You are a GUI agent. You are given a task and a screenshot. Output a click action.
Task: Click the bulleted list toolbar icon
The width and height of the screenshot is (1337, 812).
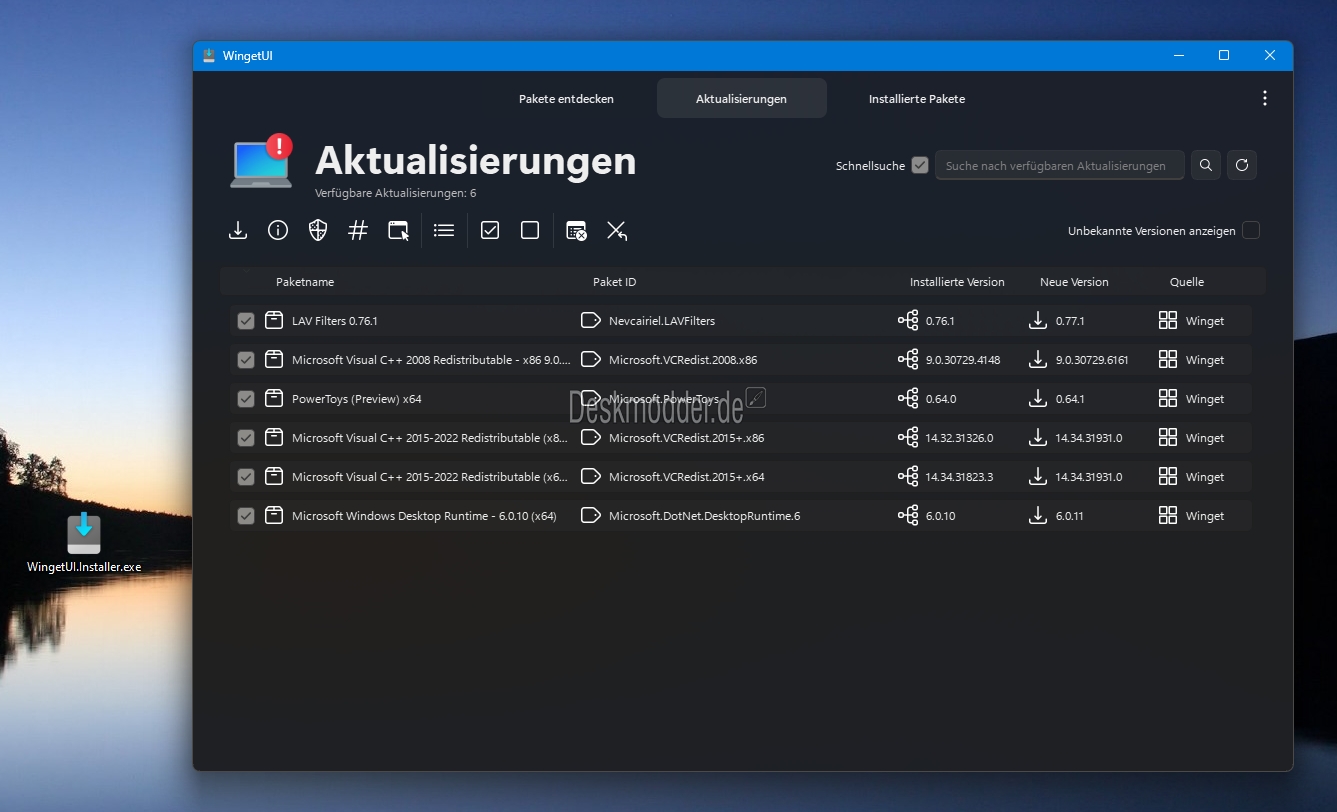coord(444,231)
